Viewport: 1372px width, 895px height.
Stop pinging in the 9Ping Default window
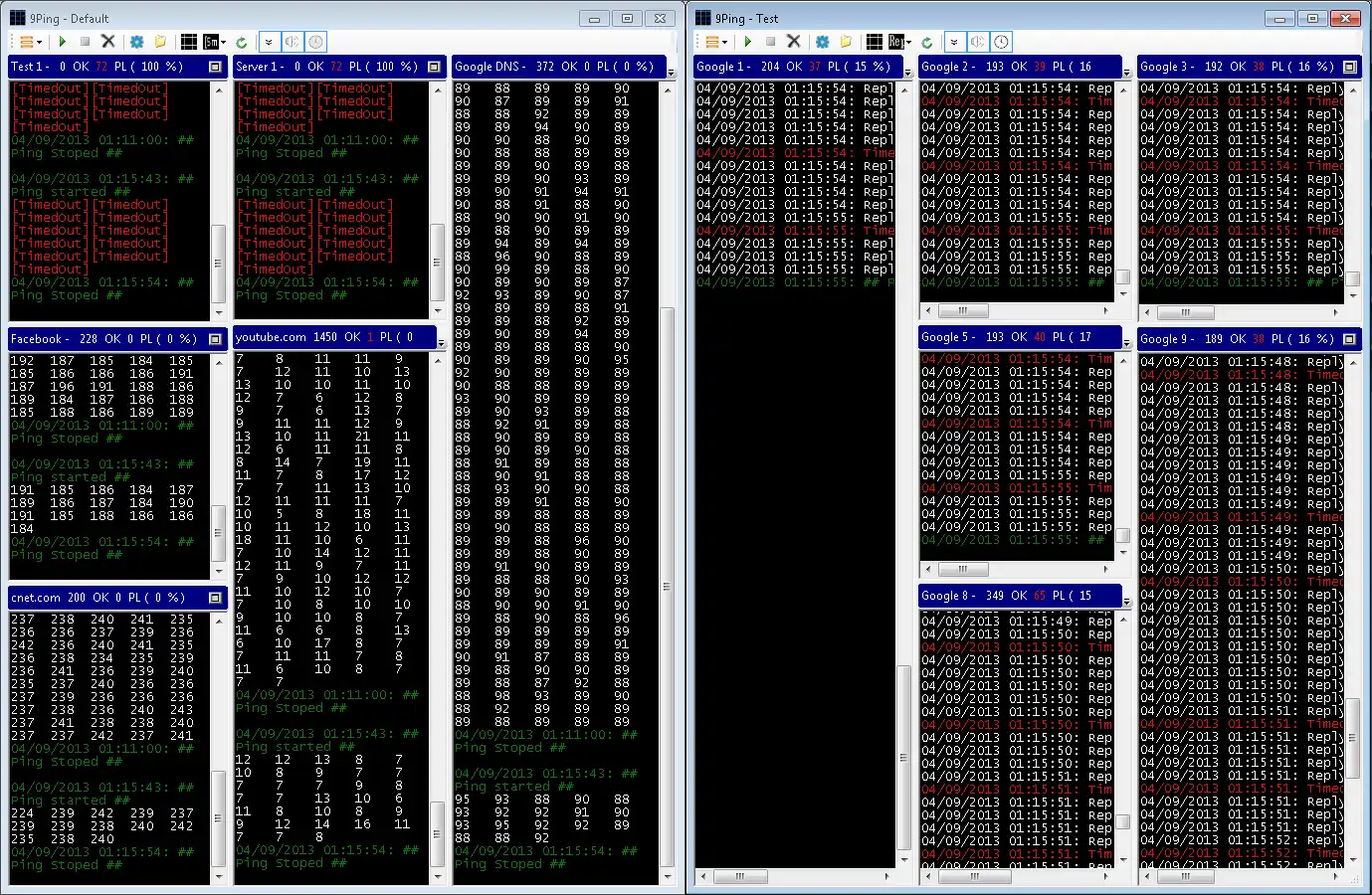[x=85, y=42]
